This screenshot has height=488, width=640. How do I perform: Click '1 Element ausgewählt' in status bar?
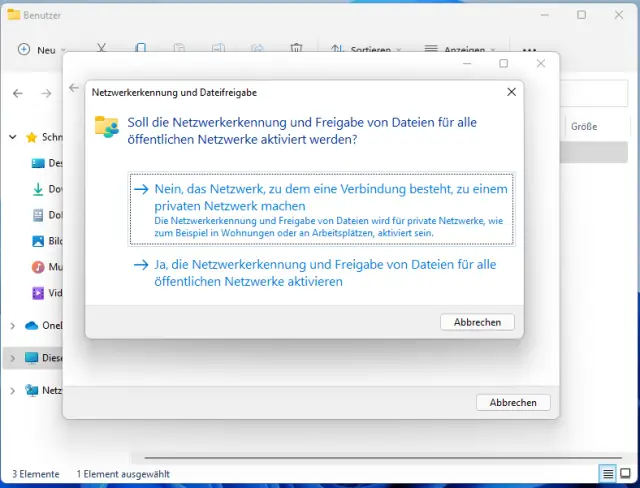point(123,474)
